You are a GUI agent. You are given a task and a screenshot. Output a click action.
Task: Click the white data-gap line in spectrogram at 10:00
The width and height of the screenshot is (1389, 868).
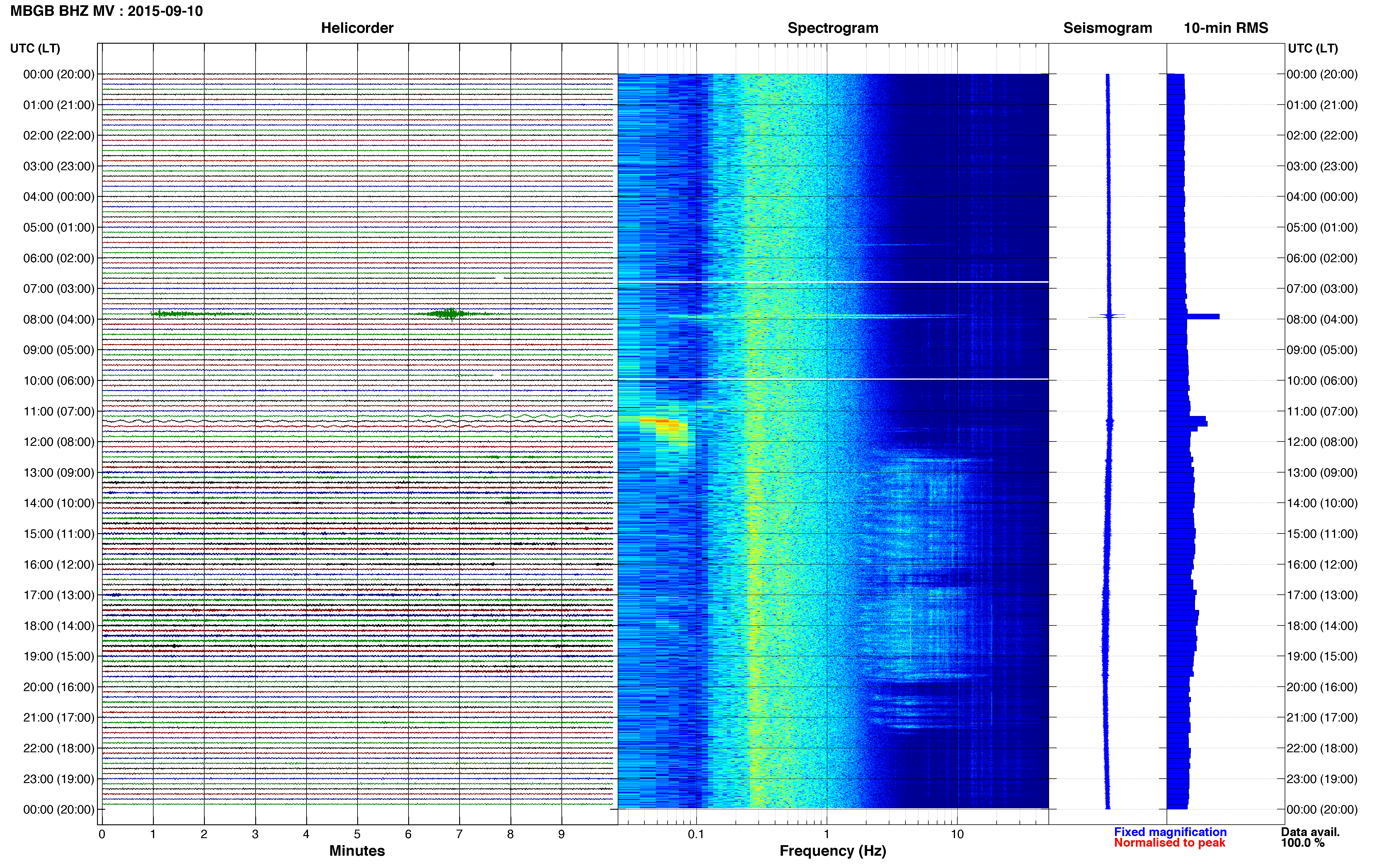click(833, 379)
